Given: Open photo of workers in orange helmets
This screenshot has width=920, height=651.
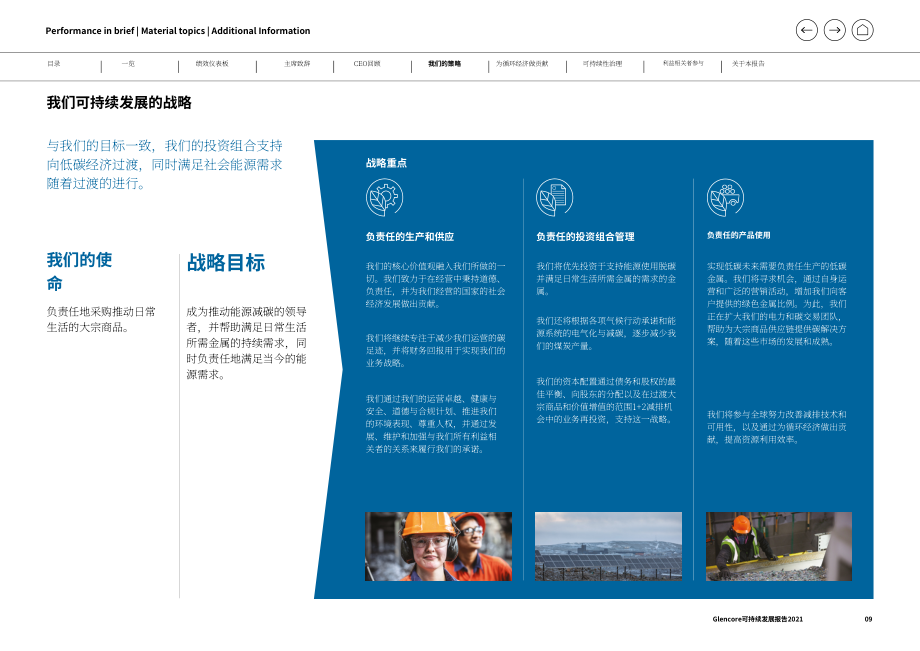Looking at the screenshot, I should pyautogui.click(x=438, y=547).
